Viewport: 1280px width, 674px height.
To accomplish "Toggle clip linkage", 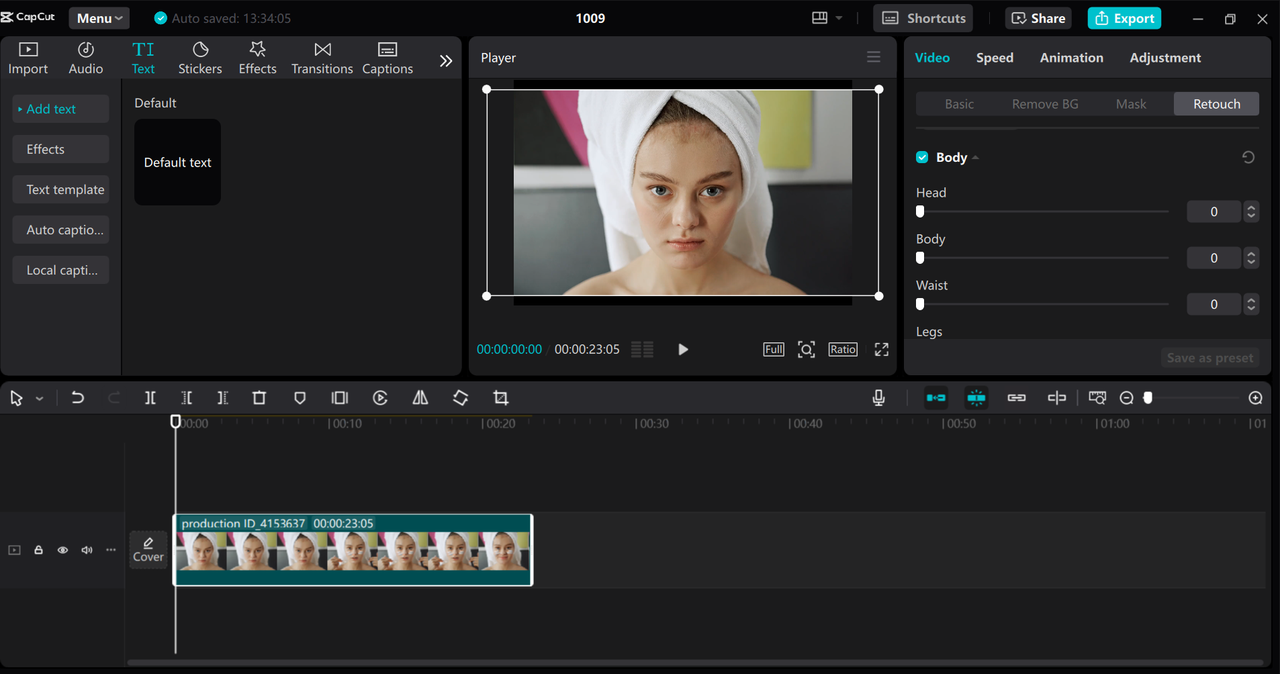I will [1016, 398].
